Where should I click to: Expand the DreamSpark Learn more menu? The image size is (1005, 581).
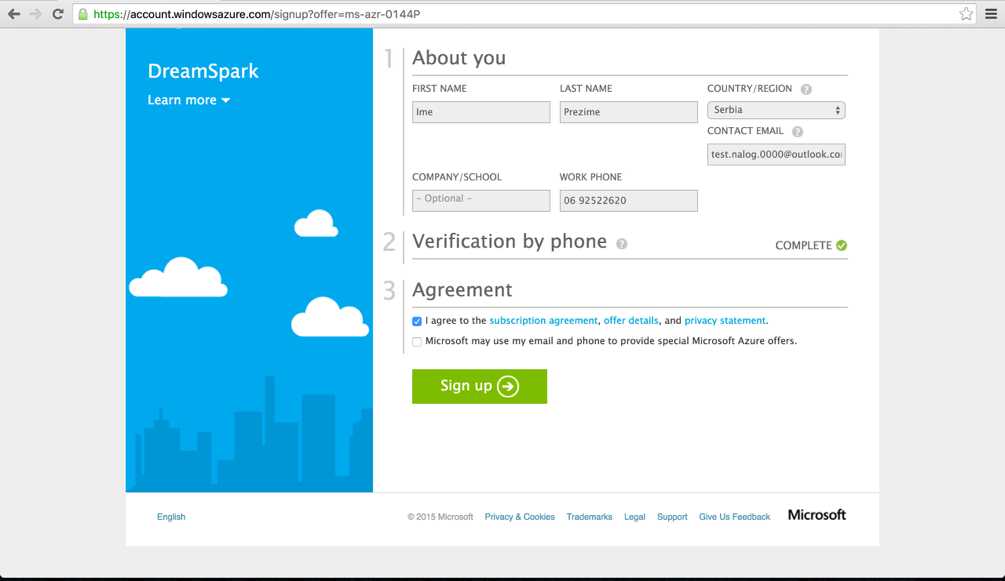point(188,100)
